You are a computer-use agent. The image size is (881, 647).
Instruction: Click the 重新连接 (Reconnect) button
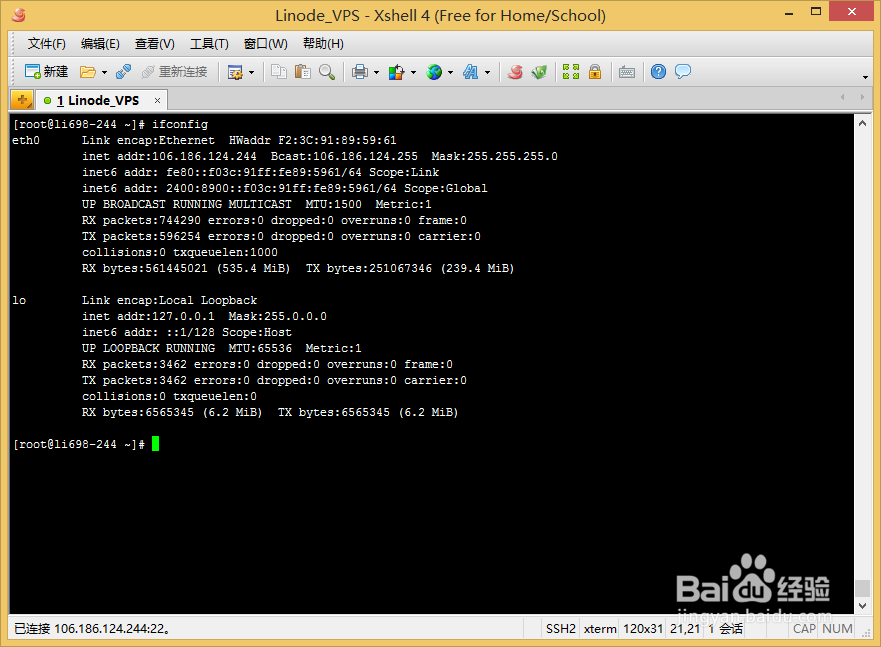(174, 72)
